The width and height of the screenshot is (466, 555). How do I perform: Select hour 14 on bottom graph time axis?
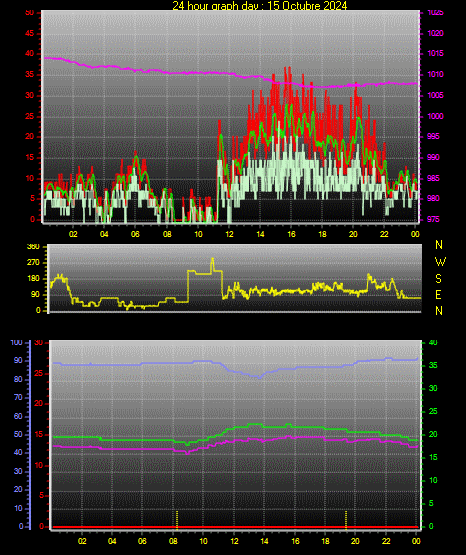tap(264, 541)
